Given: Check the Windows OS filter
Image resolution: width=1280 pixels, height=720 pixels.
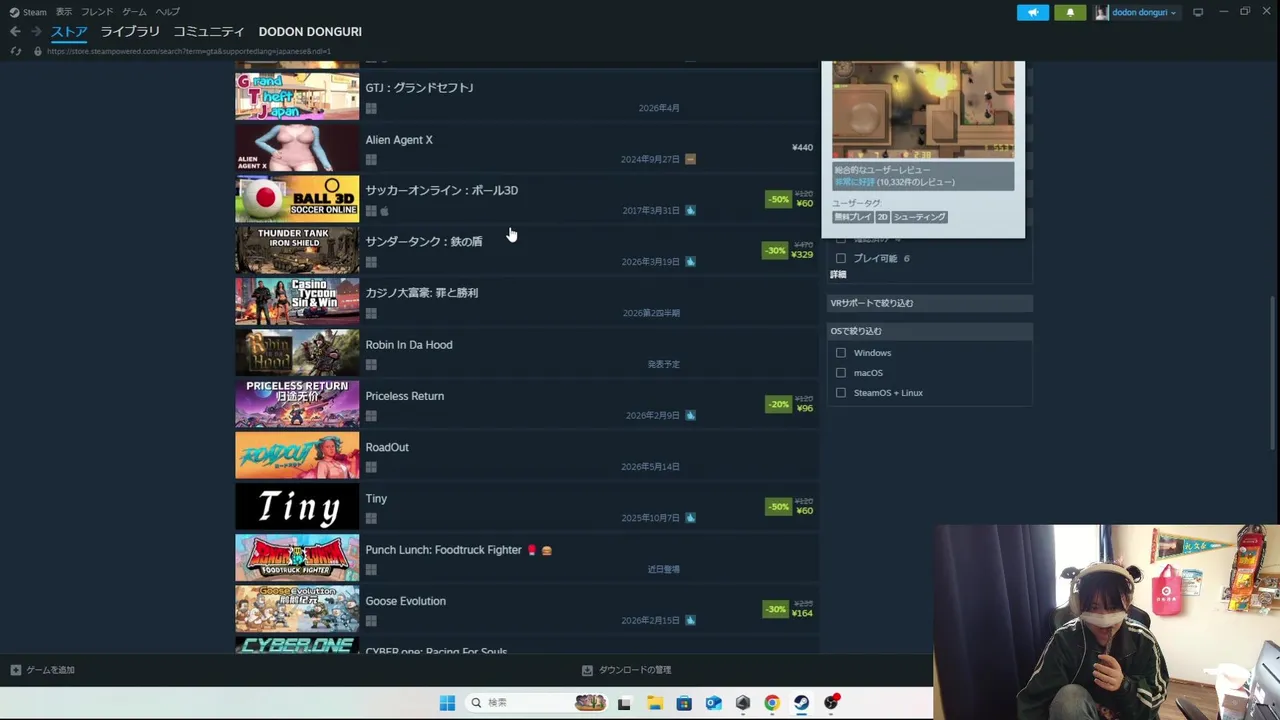Looking at the screenshot, I should pyautogui.click(x=841, y=353).
